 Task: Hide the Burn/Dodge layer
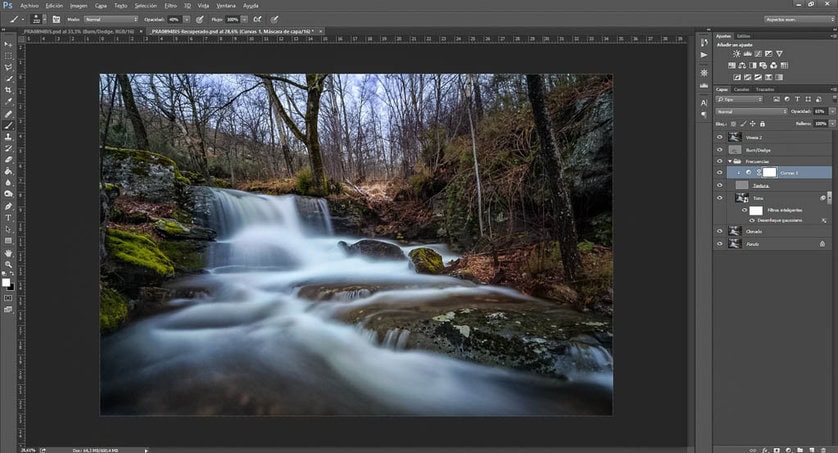[719, 148]
